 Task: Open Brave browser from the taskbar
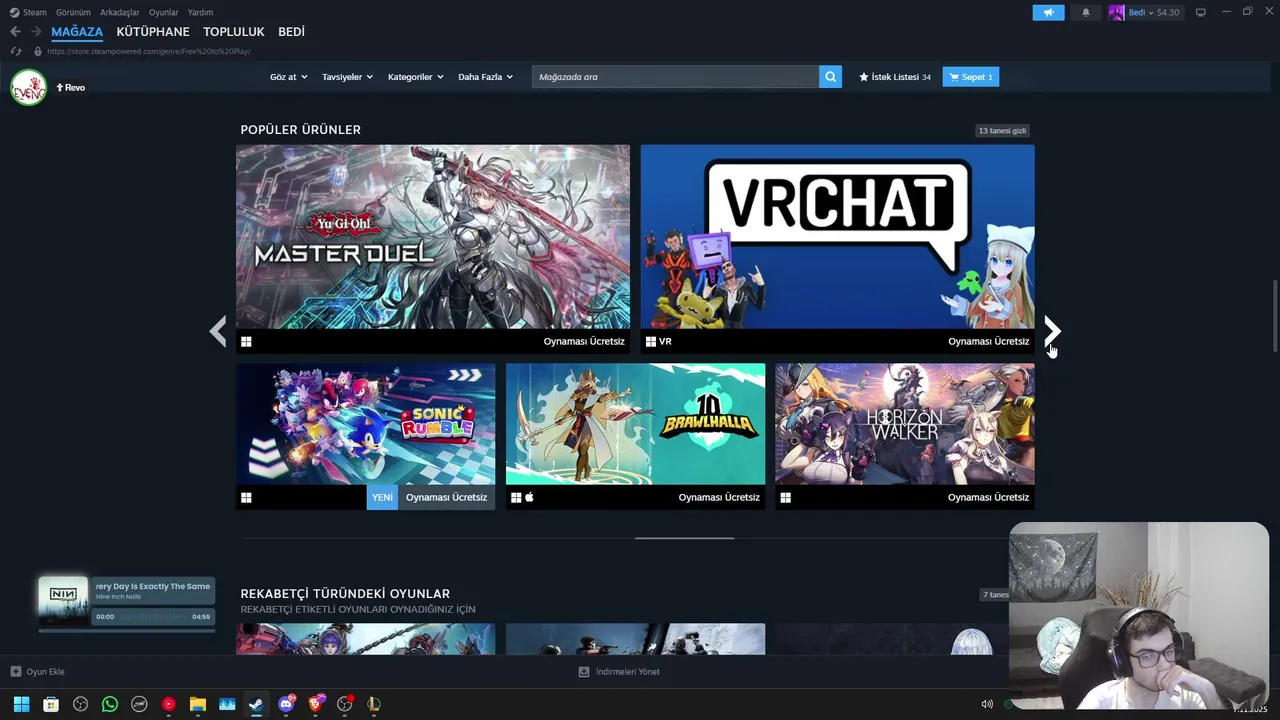316,704
